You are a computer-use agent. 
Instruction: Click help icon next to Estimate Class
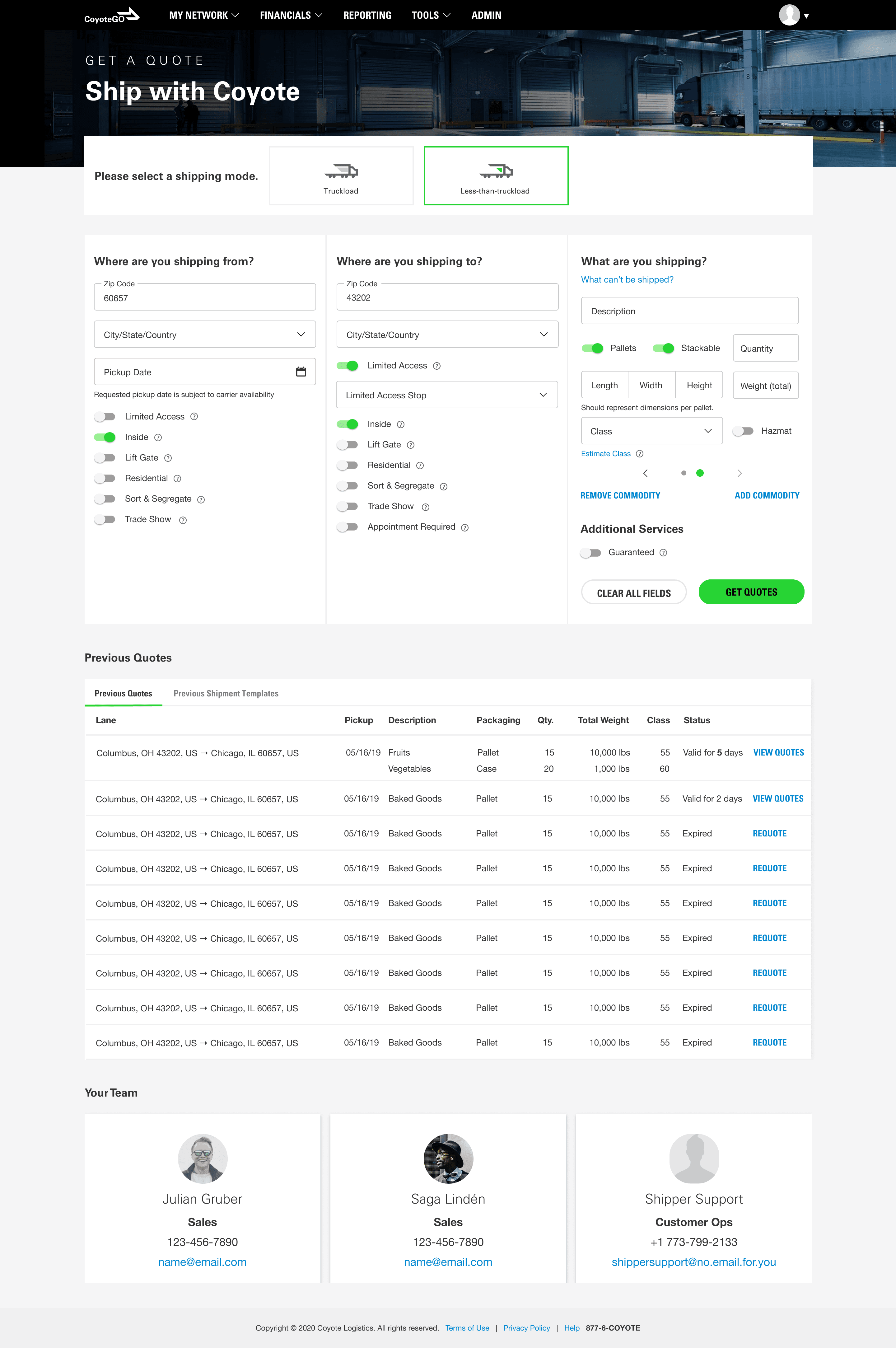click(x=639, y=454)
